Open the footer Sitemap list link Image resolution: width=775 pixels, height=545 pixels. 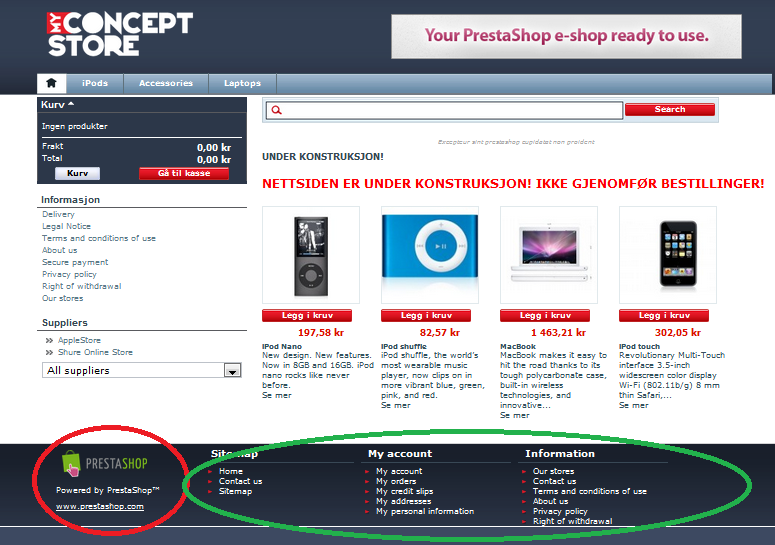[235, 491]
